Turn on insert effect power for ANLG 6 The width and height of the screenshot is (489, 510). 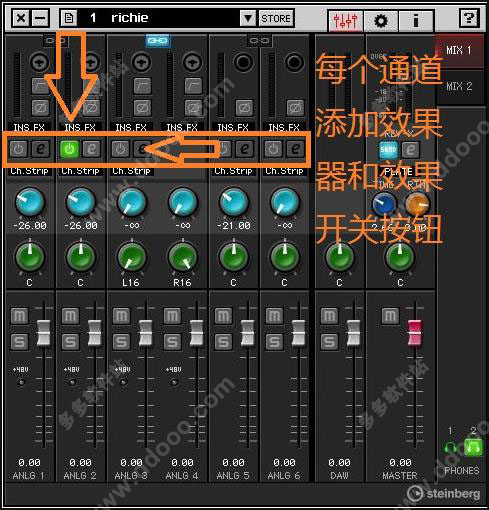point(273,149)
